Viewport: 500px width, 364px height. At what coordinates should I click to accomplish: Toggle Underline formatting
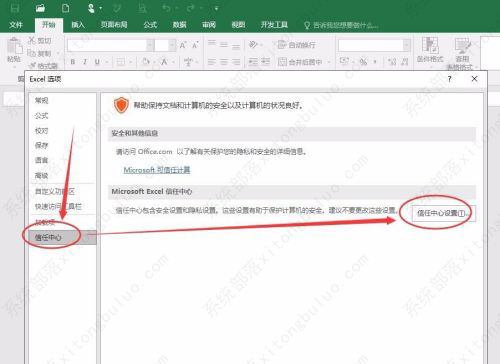[97, 62]
